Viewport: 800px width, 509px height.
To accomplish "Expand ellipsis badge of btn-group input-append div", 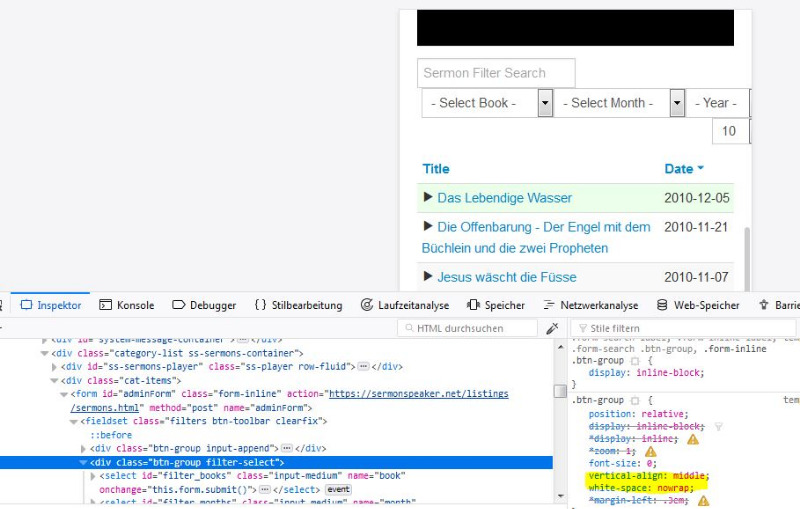I will point(287,448).
